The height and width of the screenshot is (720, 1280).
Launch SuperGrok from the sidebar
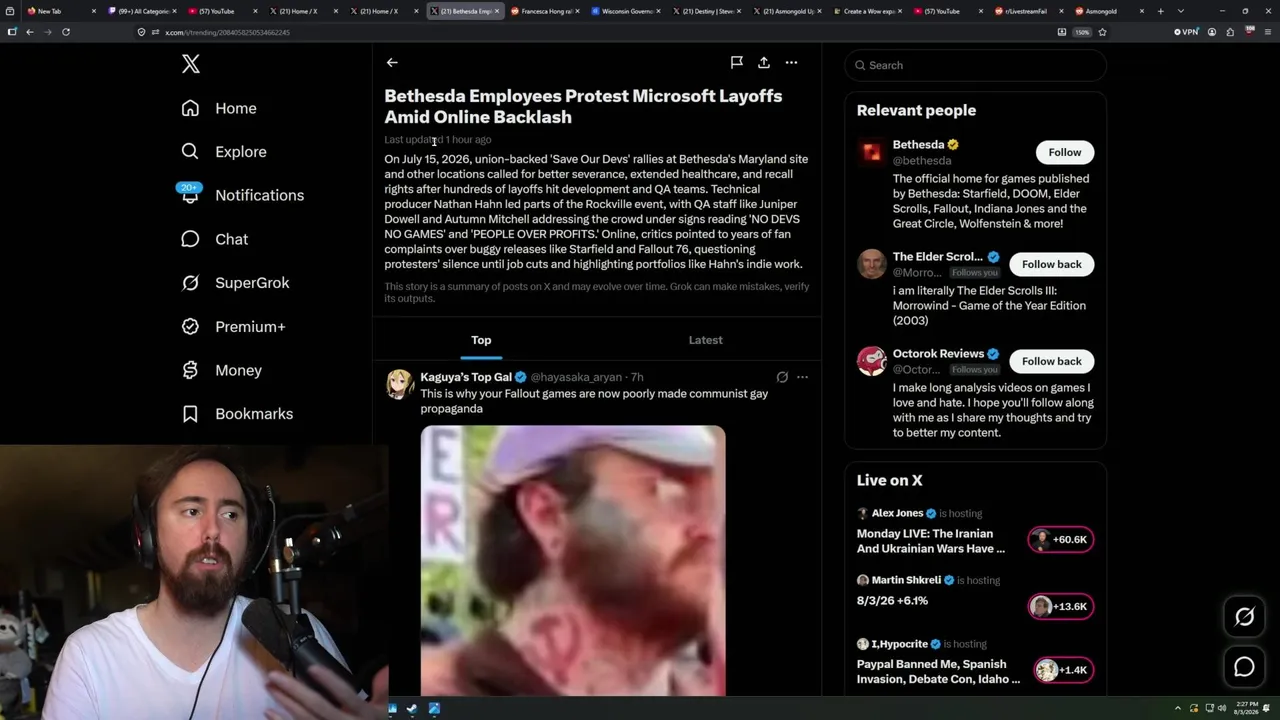click(x=235, y=283)
